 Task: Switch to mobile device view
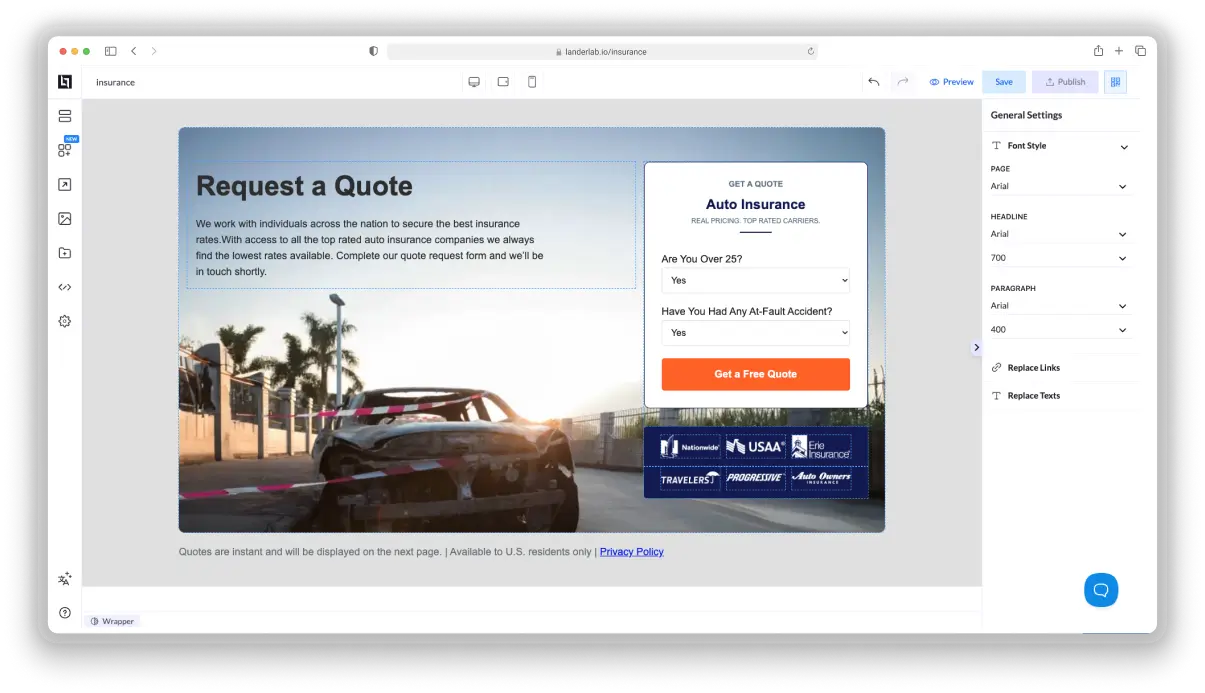(532, 82)
